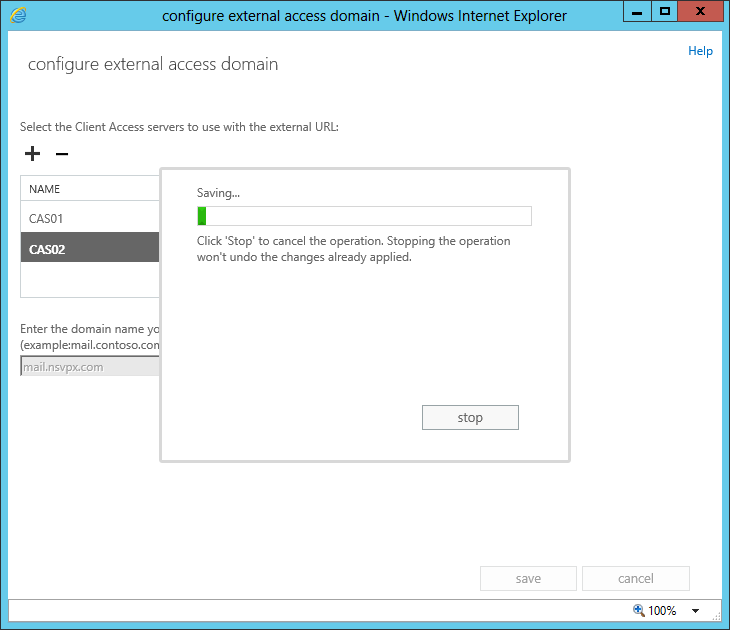
Task: Click the plus icon to add a server
Action: tap(32, 154)
